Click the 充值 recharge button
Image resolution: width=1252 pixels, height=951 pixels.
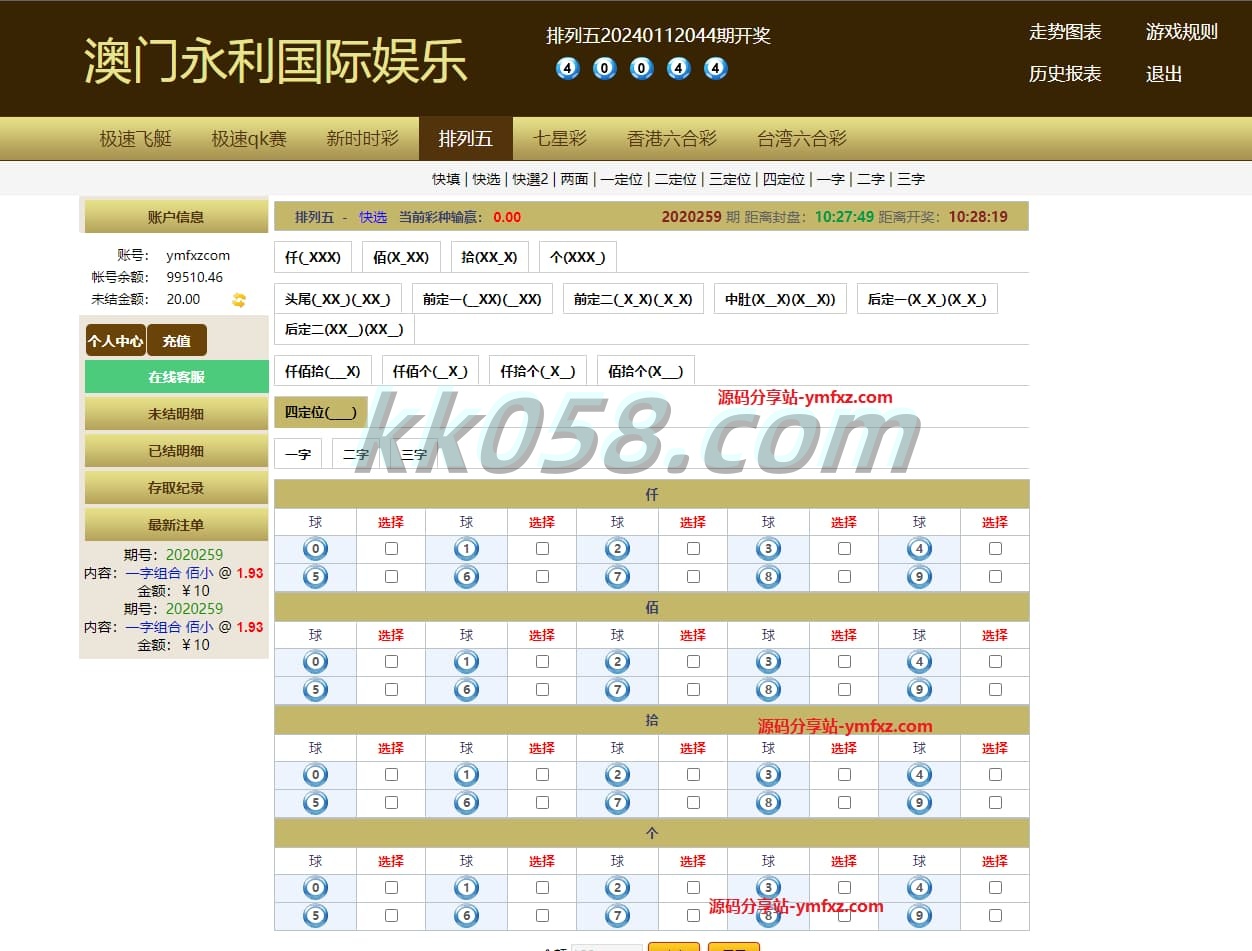[x=177, y=341]
